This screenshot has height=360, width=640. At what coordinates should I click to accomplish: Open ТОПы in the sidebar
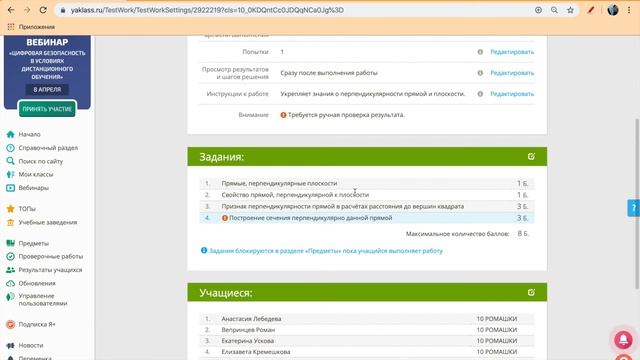click(x=27, y=209)
